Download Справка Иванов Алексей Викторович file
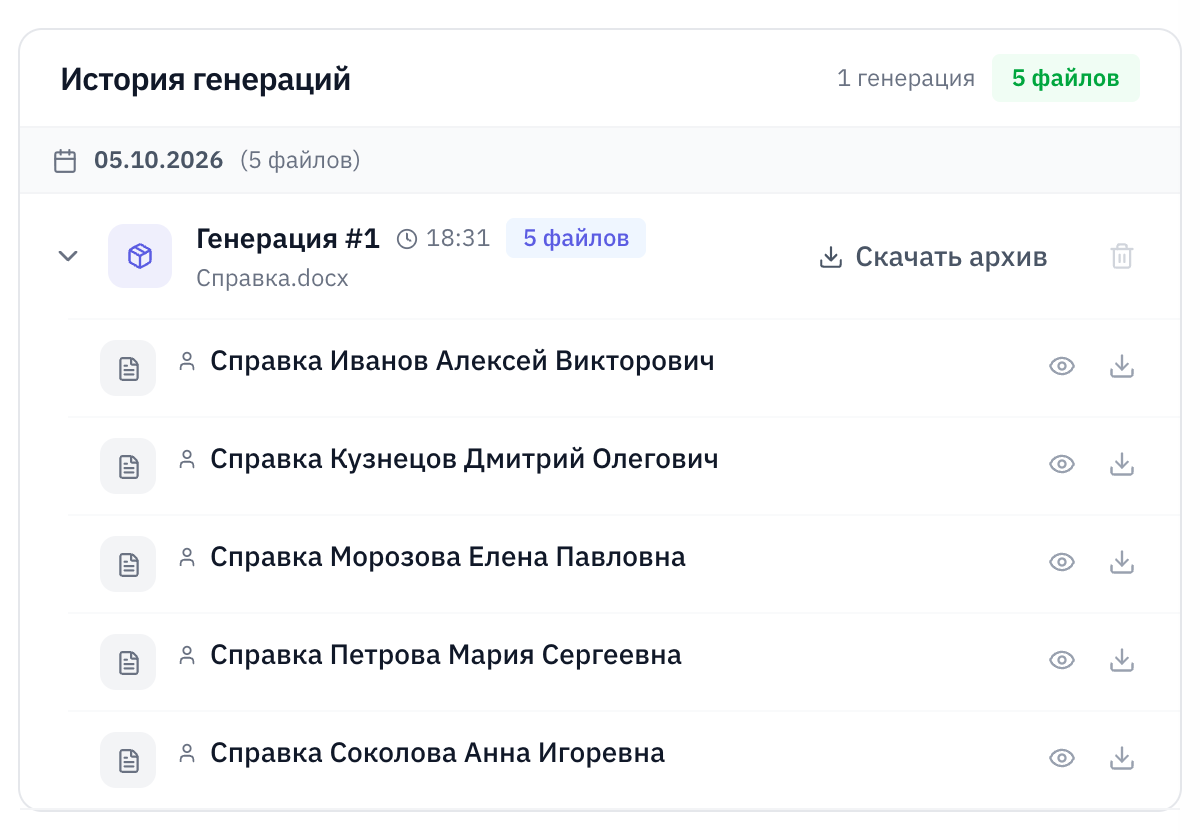Image resolution: width=1200 pixels, height=840 pixels. coord(1122,366)
